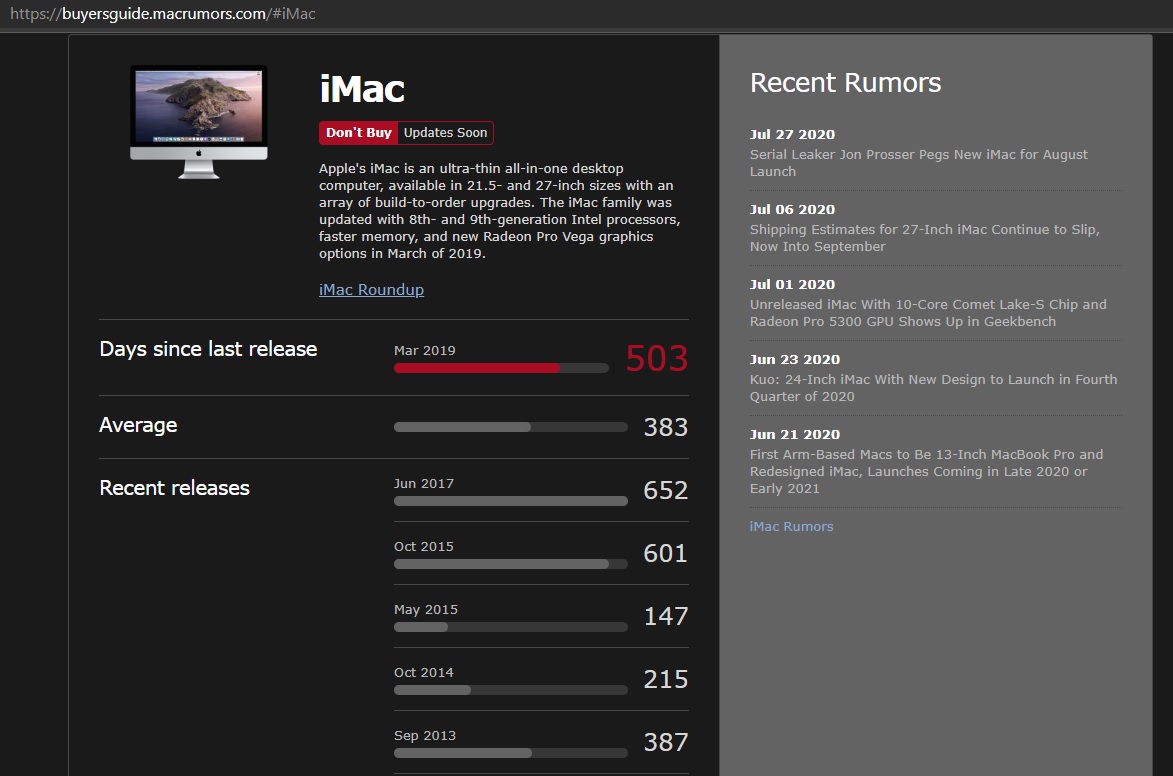Click the Sep 2013 release bar
The height and width of the screenshot is (776, 1173).
tap(511, 753)
